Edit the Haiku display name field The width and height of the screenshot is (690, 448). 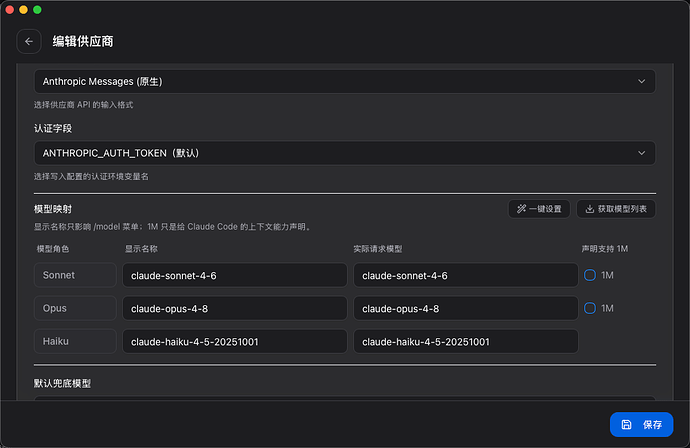coord(235,342)
